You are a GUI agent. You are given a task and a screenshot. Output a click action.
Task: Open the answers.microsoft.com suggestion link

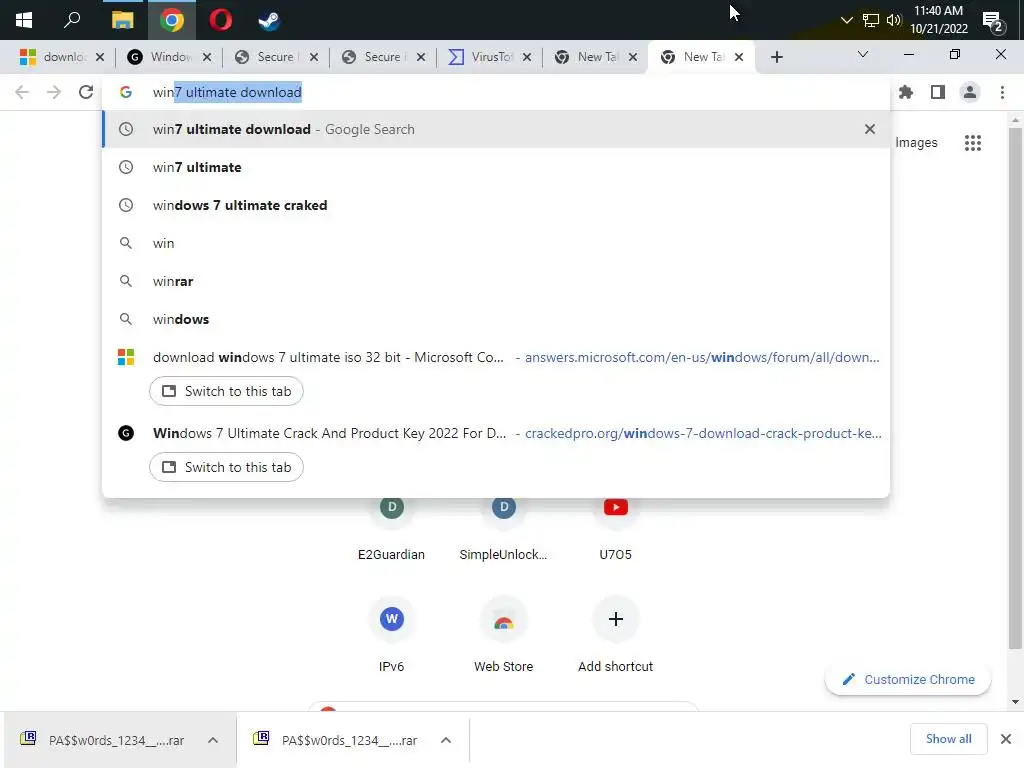[x=702, y=357]
